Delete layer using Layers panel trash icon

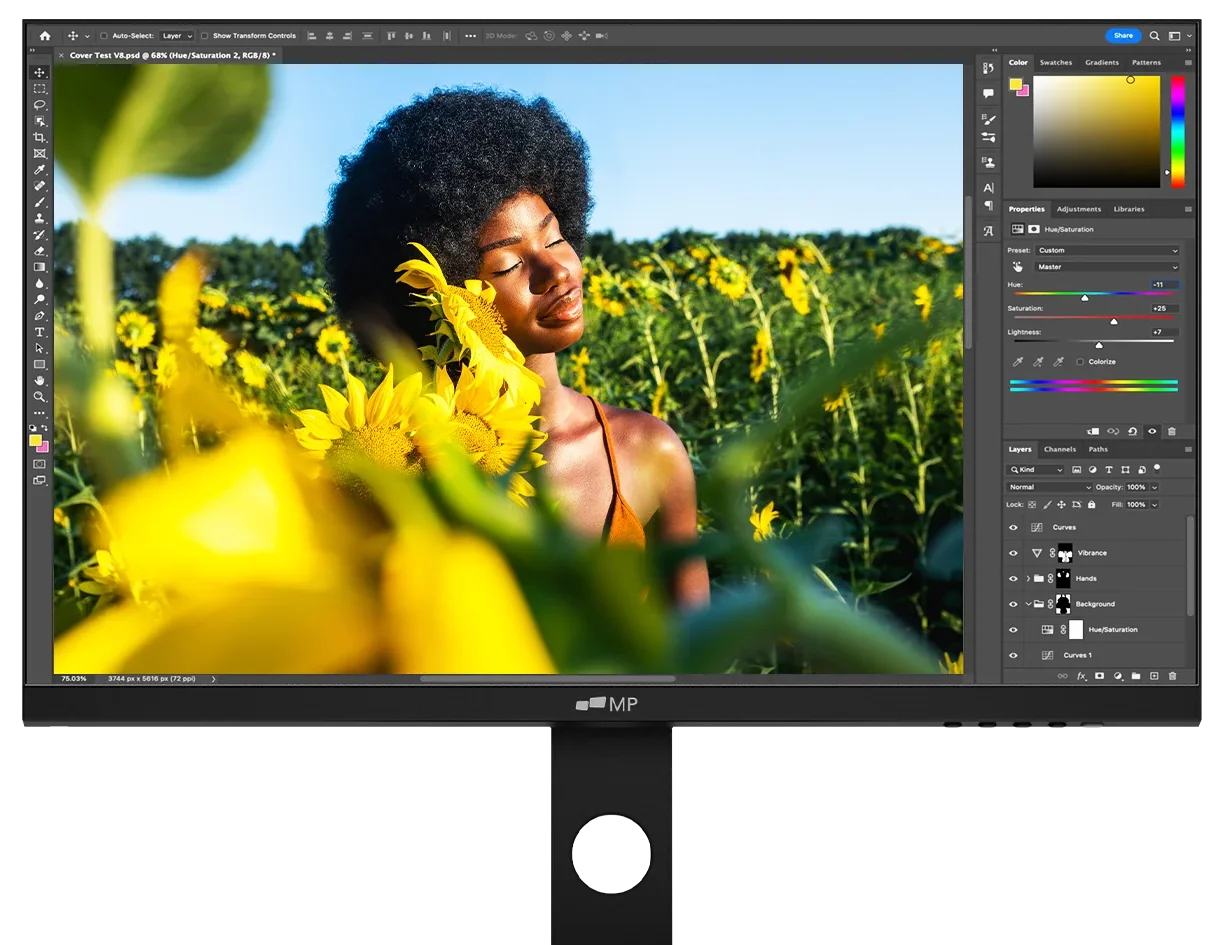1172,677
